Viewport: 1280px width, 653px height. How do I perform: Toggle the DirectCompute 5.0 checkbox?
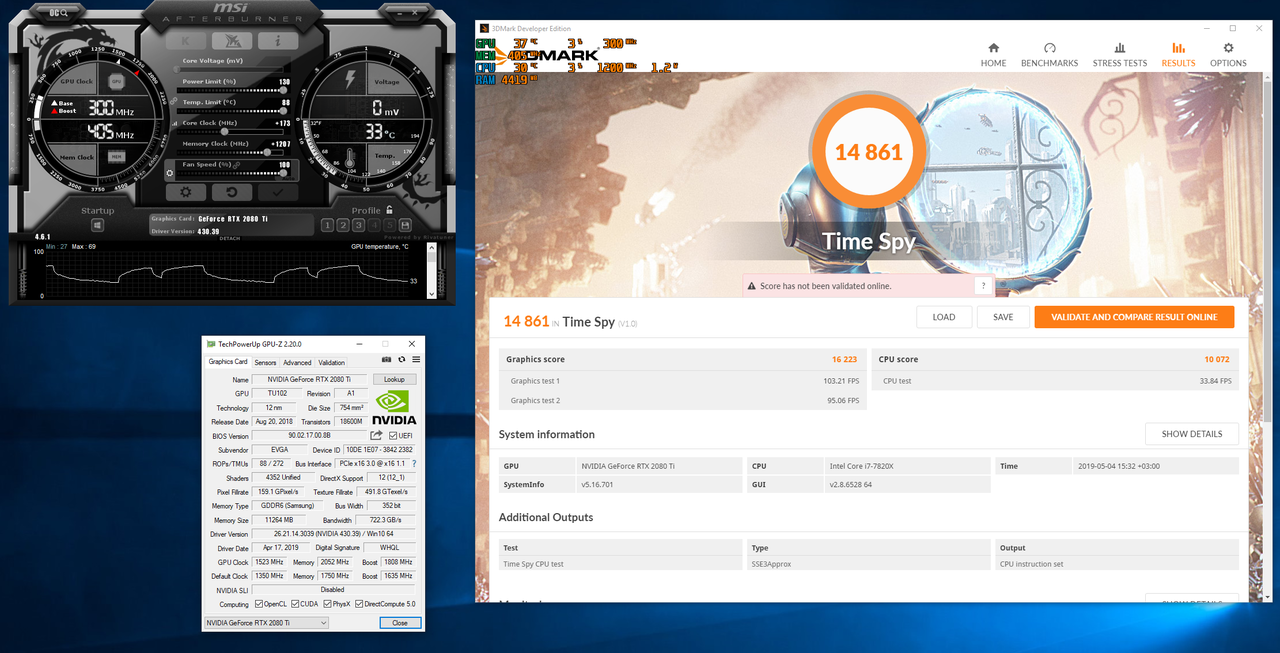358,604
